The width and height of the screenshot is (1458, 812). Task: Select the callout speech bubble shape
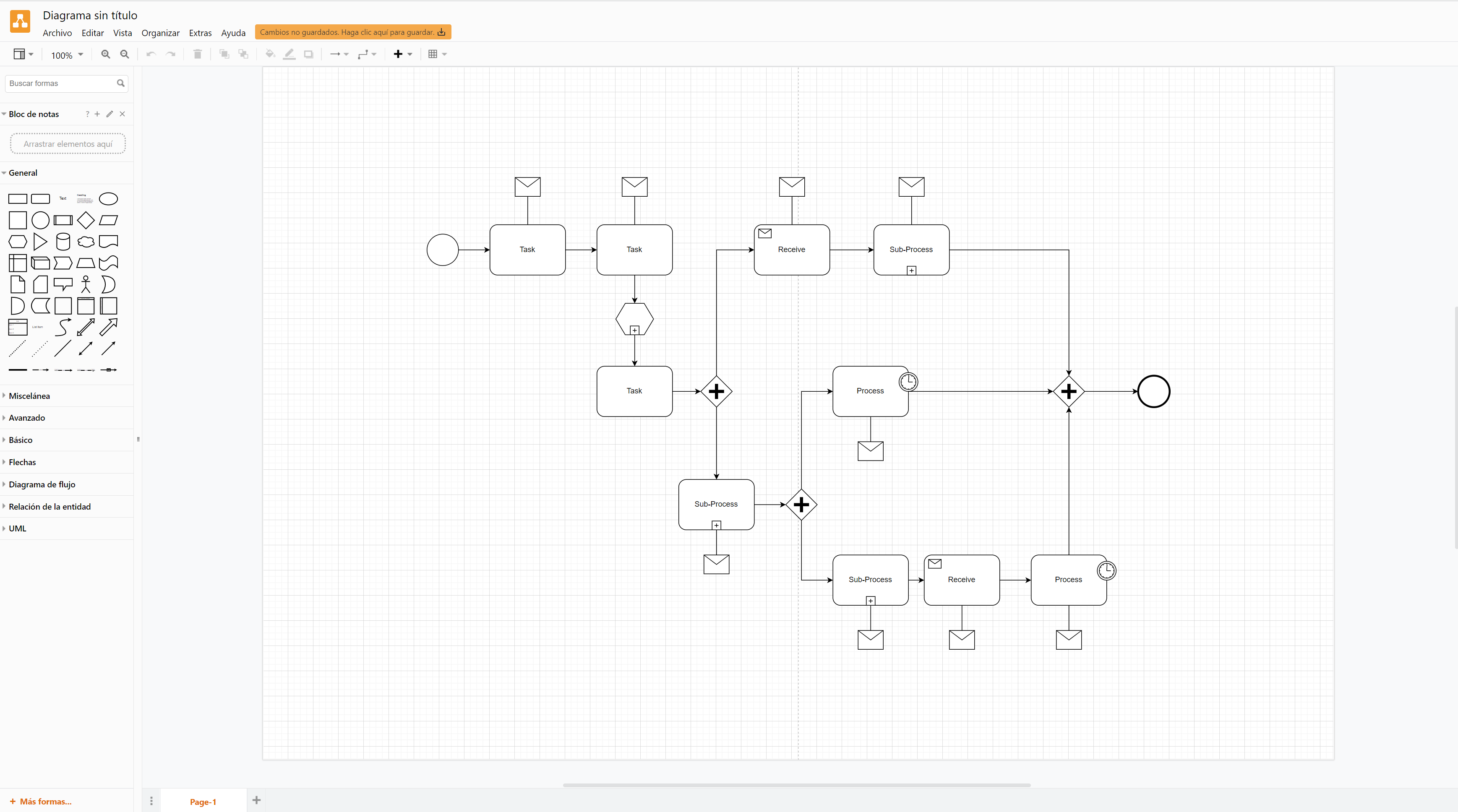pos(63,284)
